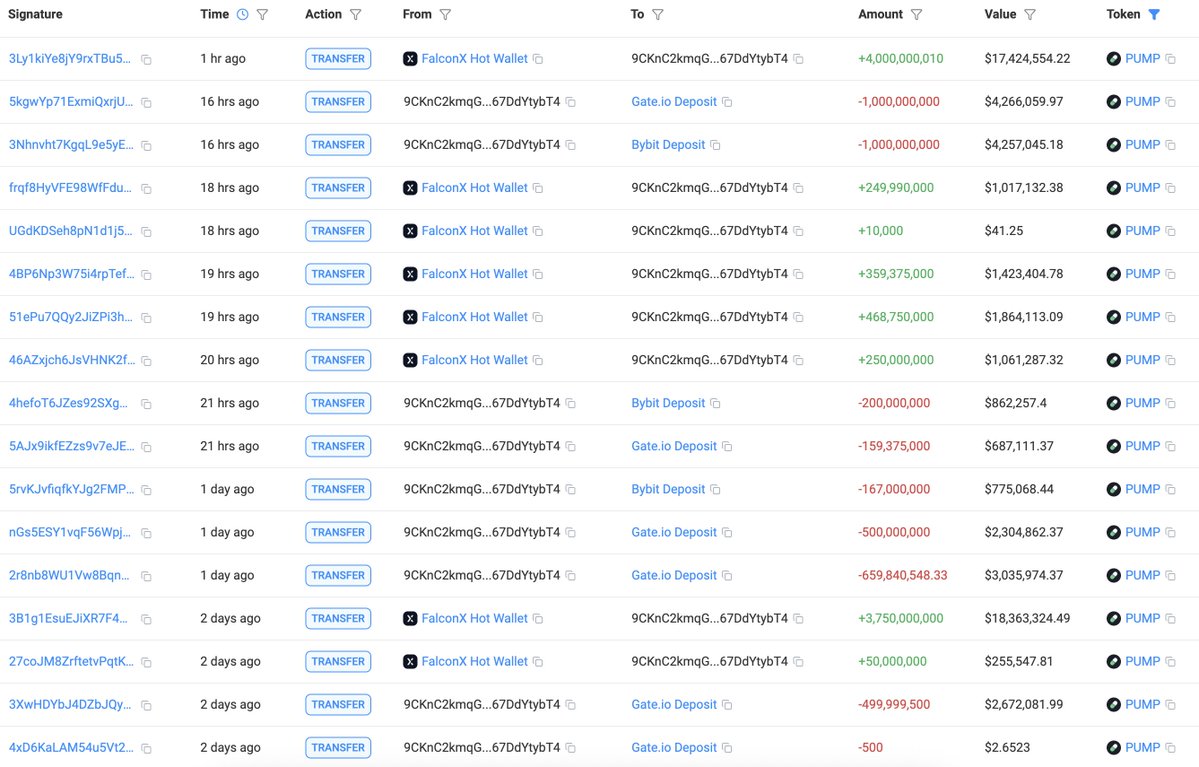Open the Time column filter
The height and width of the screenshot is (767, 1199).
click(x=262, y=15)
